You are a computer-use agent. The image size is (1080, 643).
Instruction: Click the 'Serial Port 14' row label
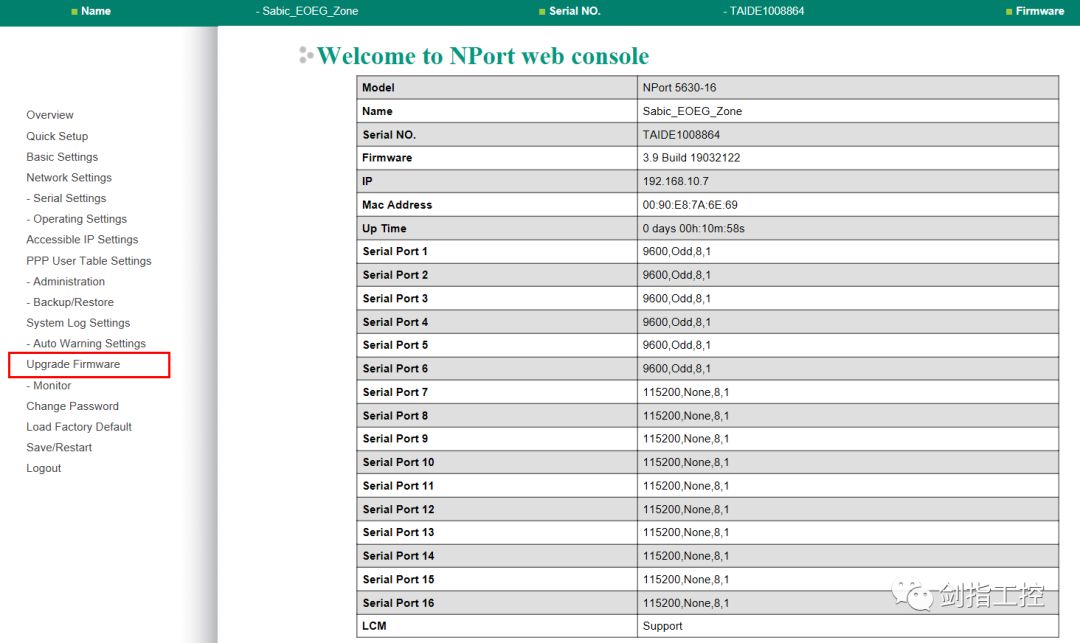[398, 556]
